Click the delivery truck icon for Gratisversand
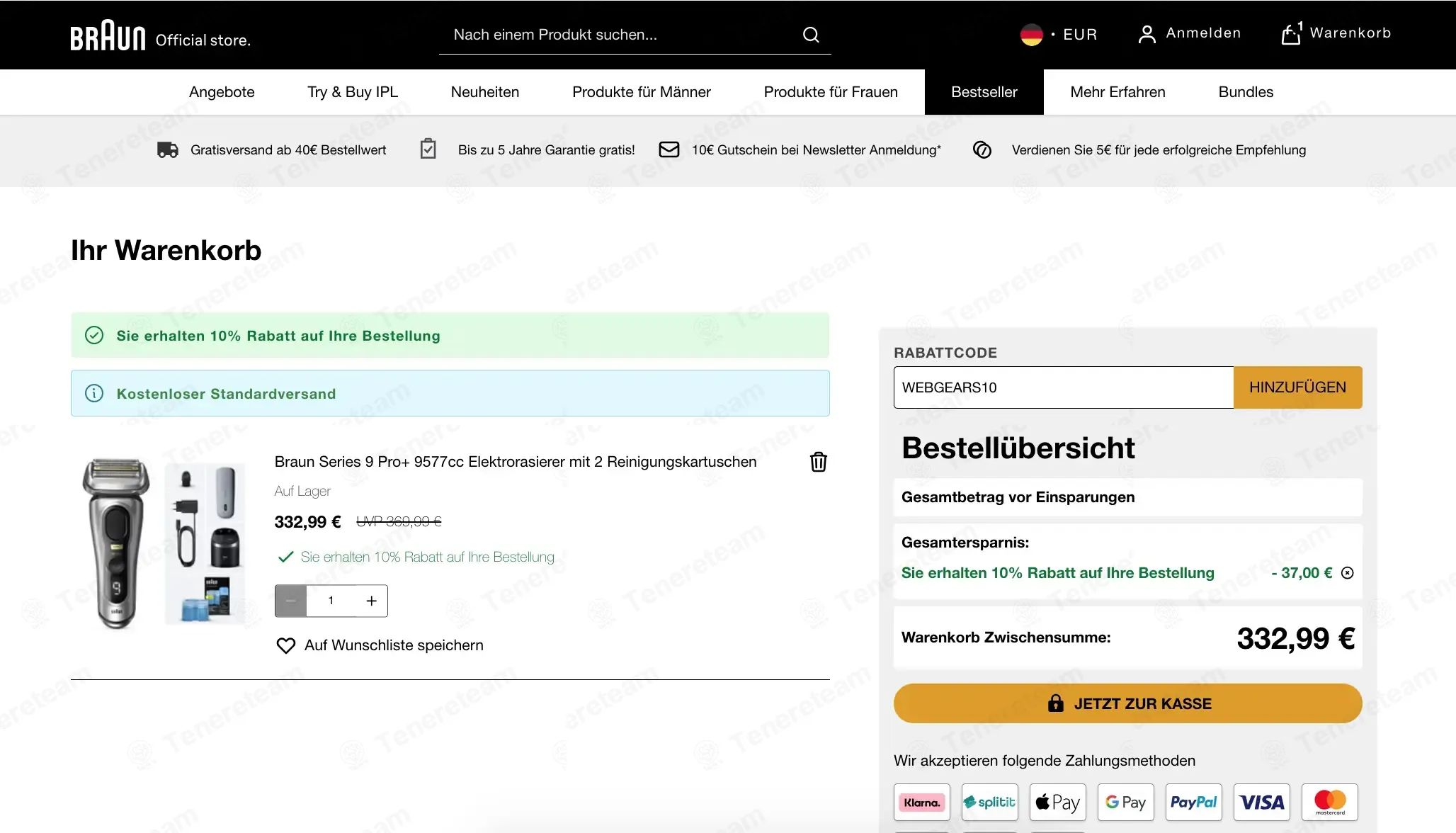Viewport: 1456px width, 833px height. [x=168, y=149]
